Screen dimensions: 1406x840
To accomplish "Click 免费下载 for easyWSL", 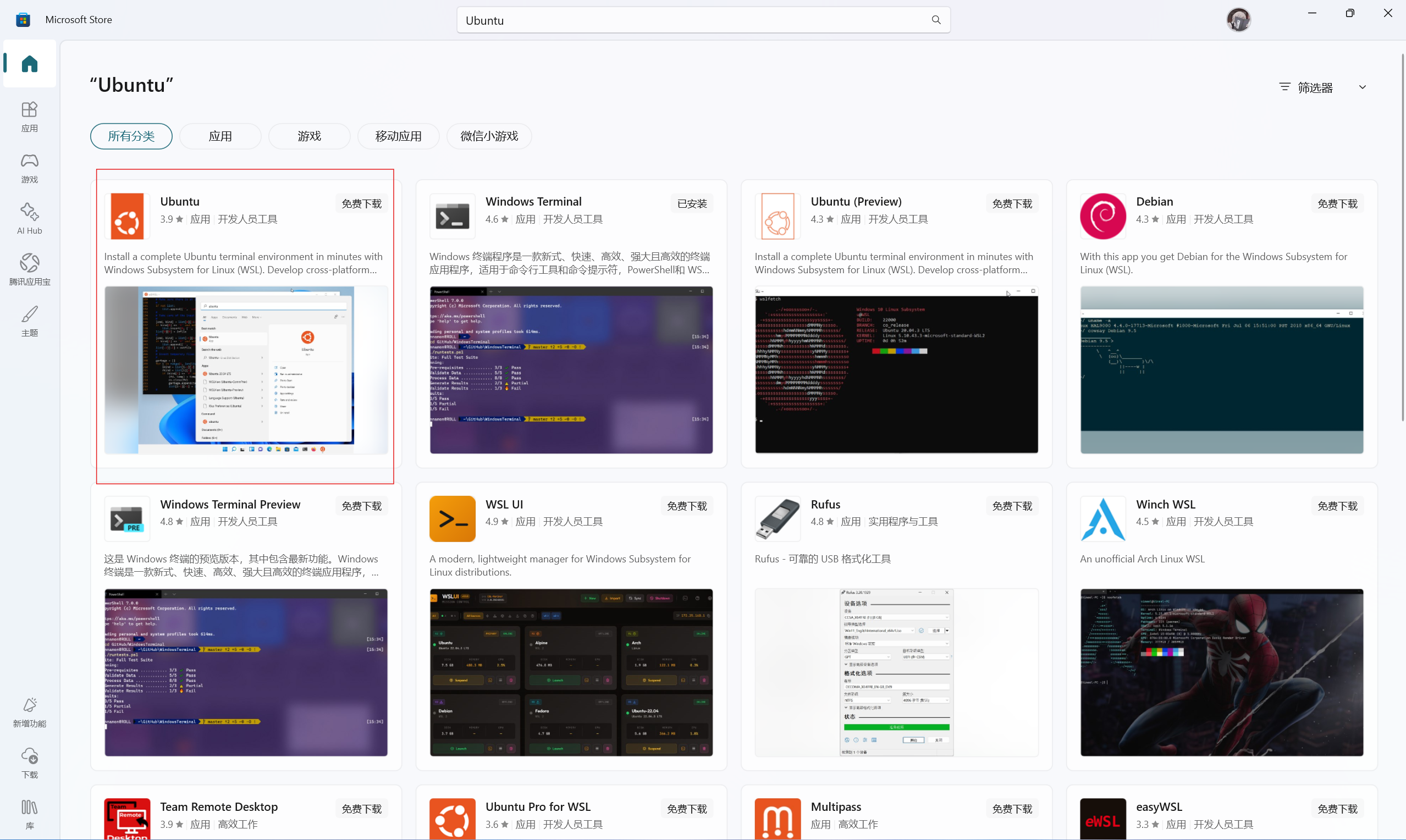I will 1337,809.
